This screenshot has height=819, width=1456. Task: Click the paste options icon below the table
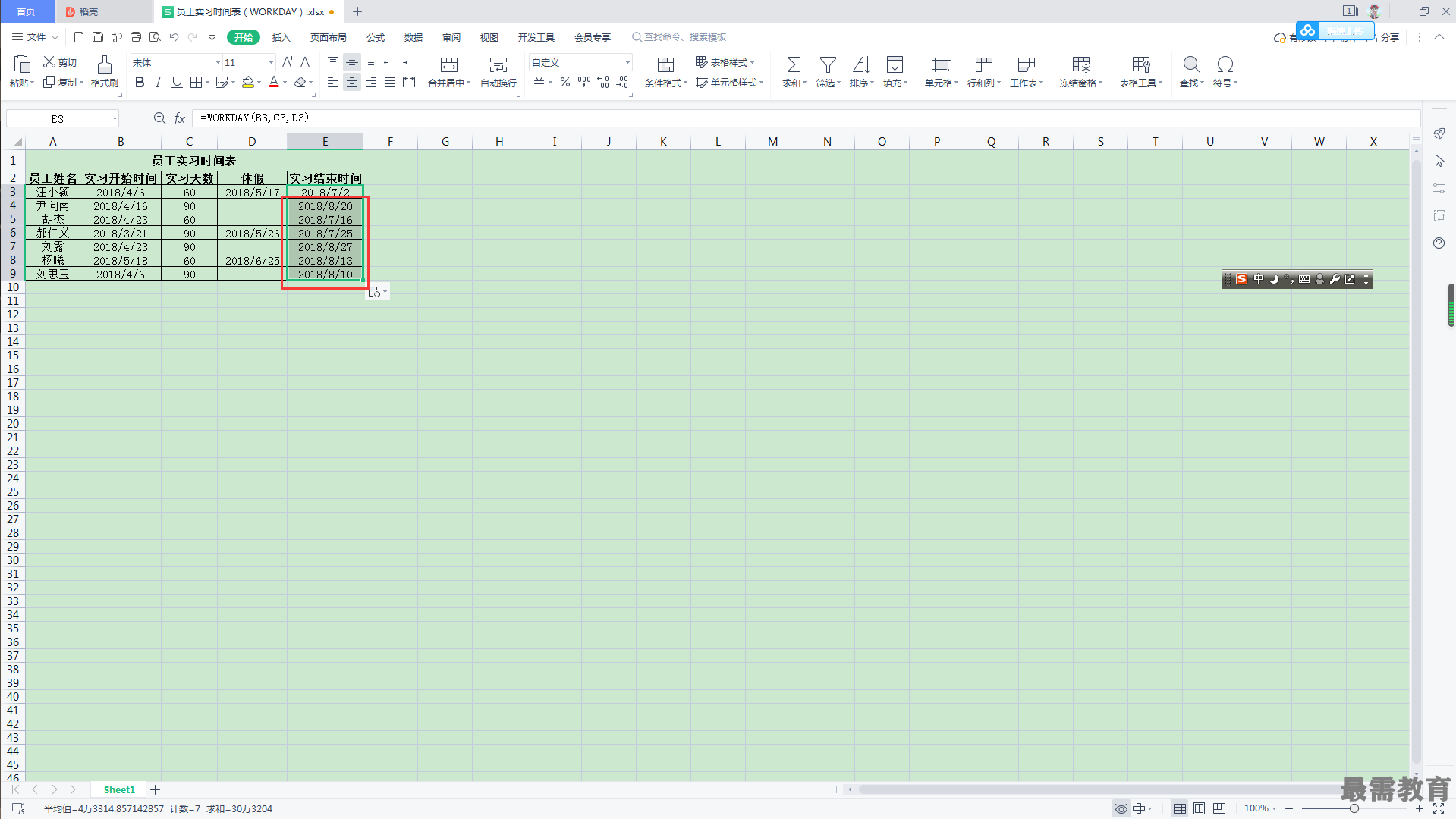click(x=377, y=292)
